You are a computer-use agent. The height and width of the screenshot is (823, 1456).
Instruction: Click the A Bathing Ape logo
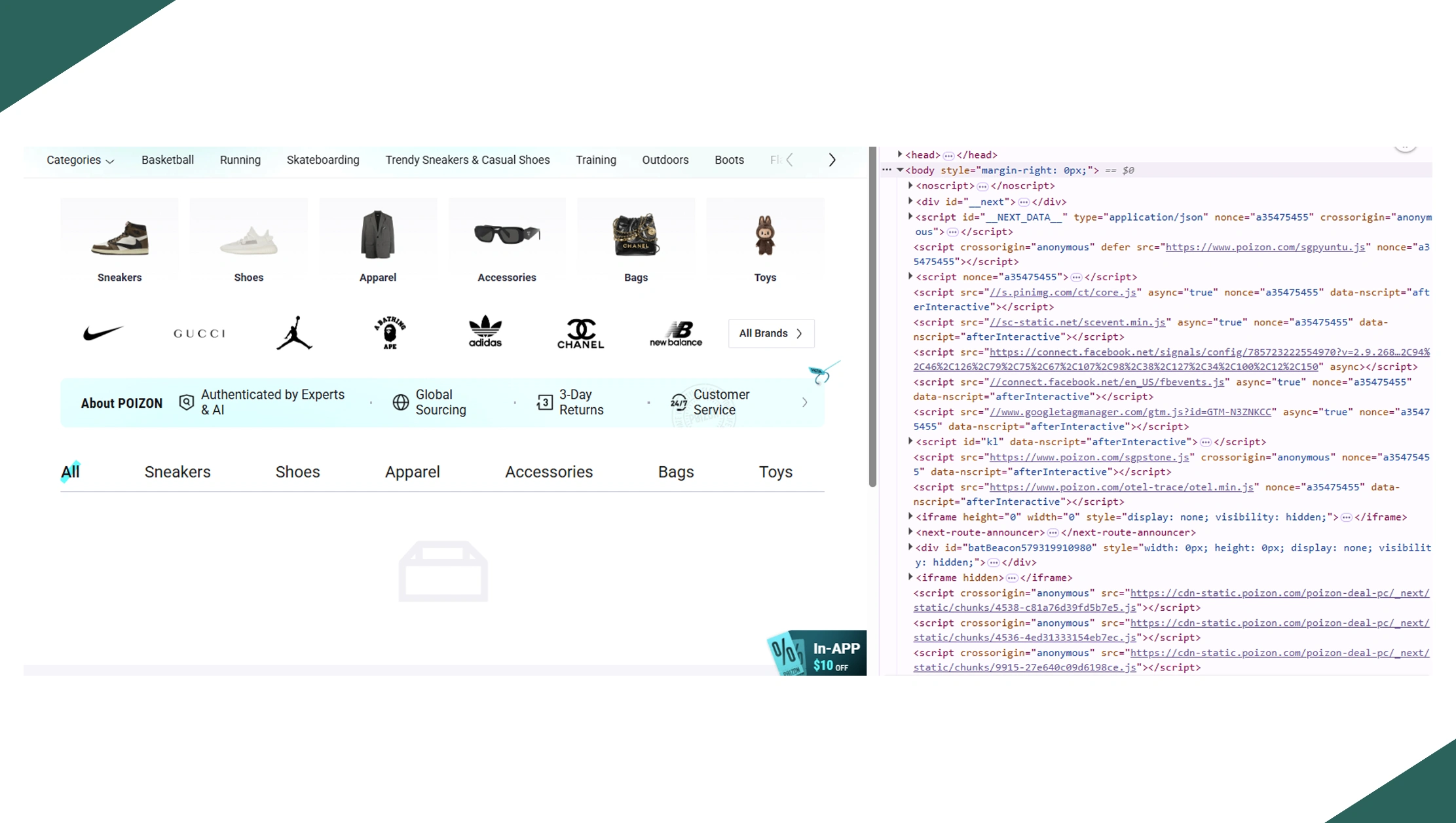pyautogui.click(x=390, y=333)
